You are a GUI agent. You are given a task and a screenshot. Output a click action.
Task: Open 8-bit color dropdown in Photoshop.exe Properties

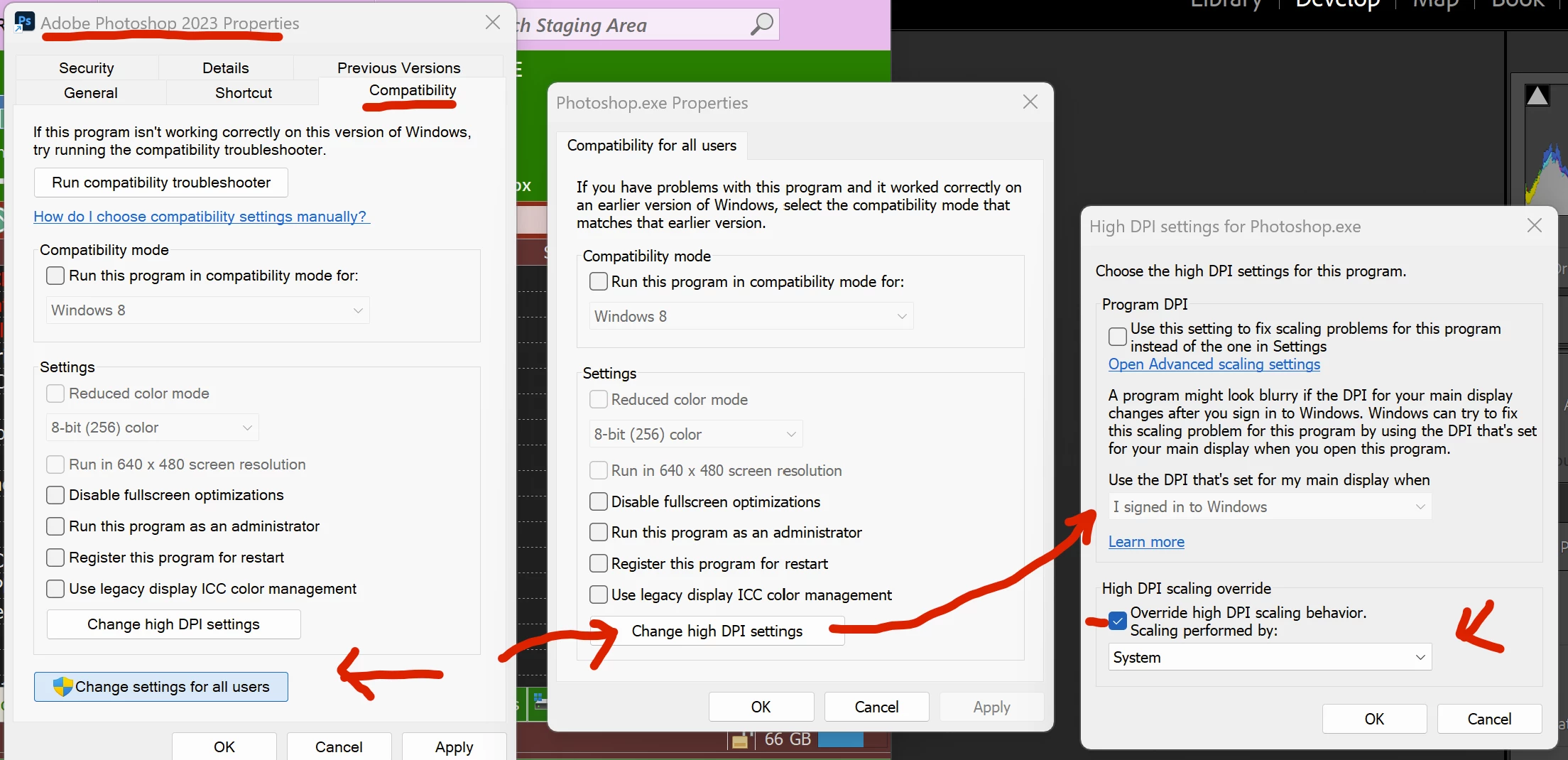(696, 434)
